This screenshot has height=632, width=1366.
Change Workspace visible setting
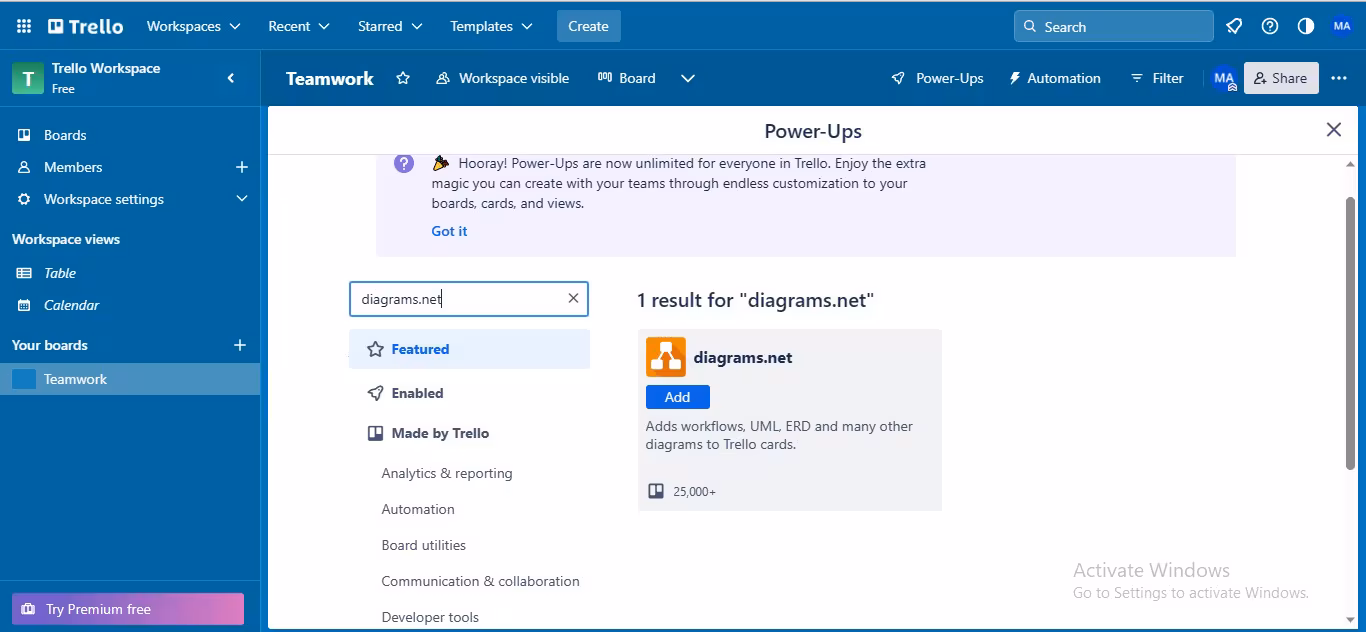503,78
